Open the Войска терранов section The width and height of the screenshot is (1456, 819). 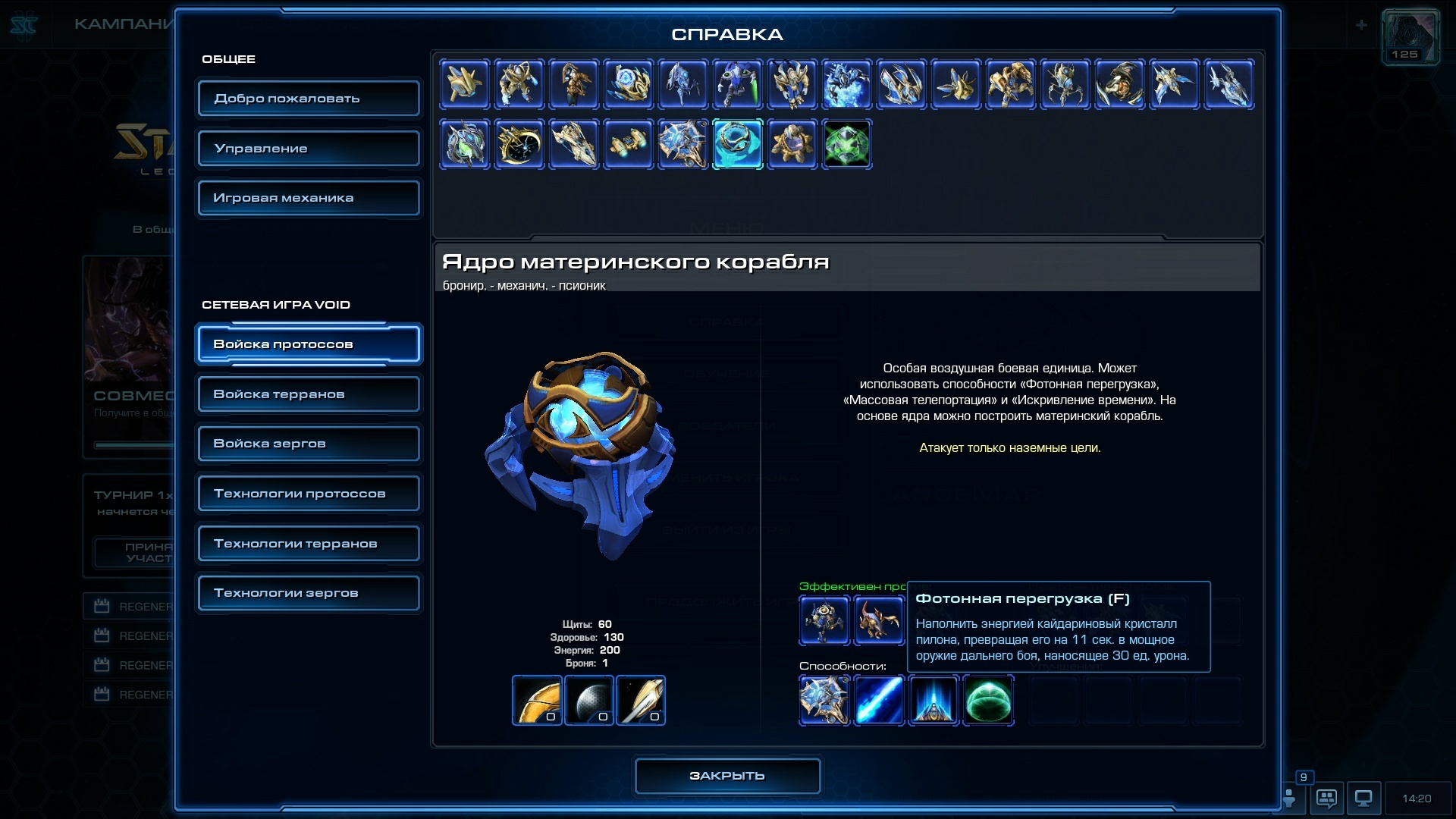[x=309, y=394]
